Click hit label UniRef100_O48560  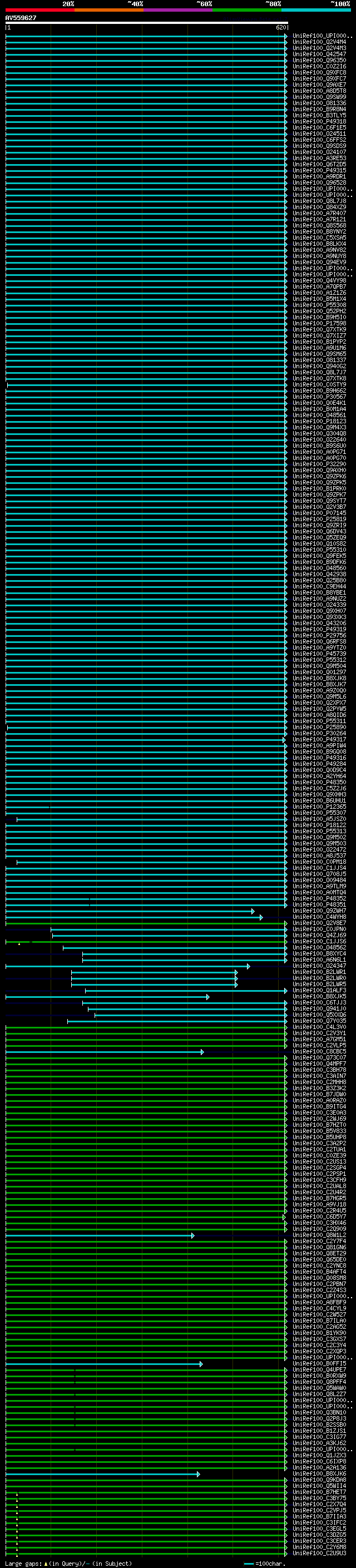(x=319, y=568)
